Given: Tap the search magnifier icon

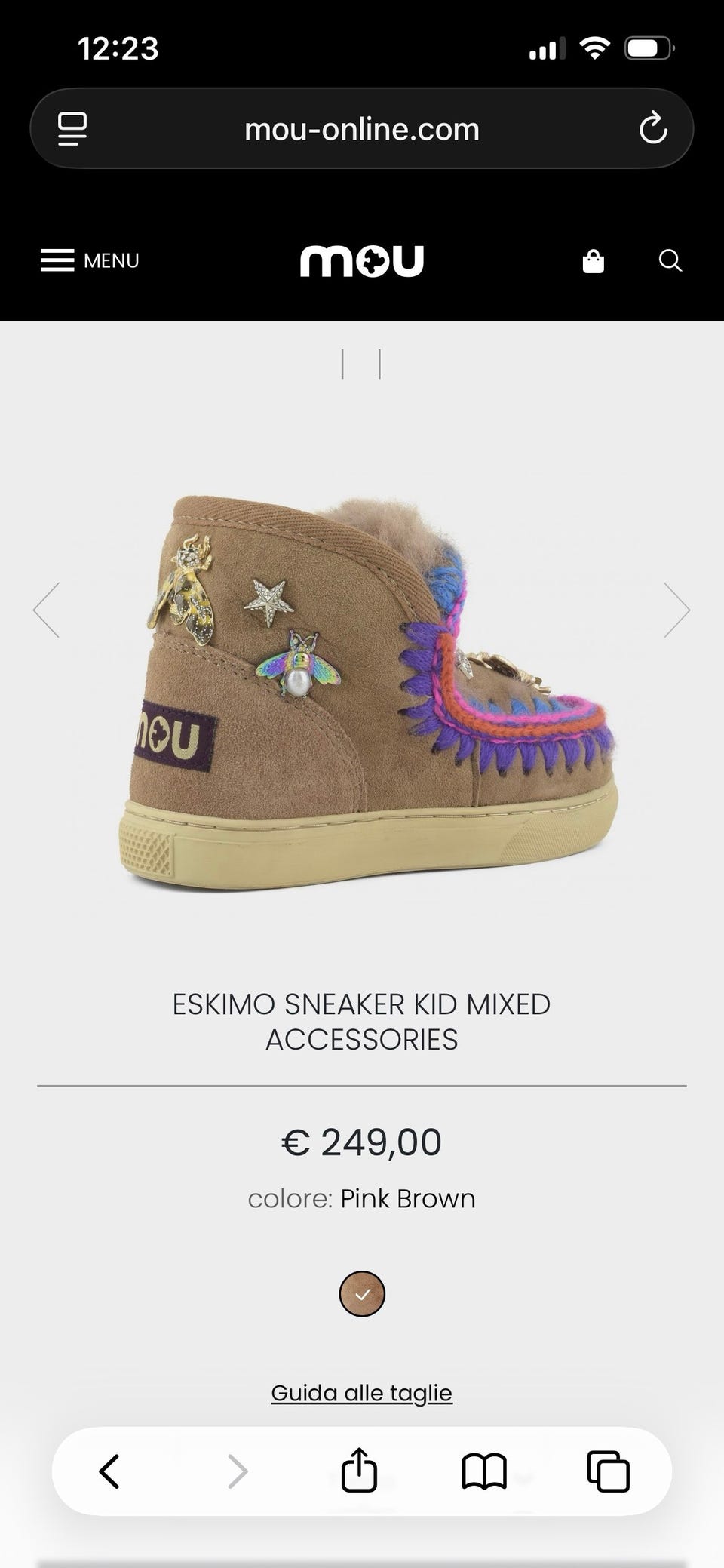Looking at the screenshot, I should 670,261.
